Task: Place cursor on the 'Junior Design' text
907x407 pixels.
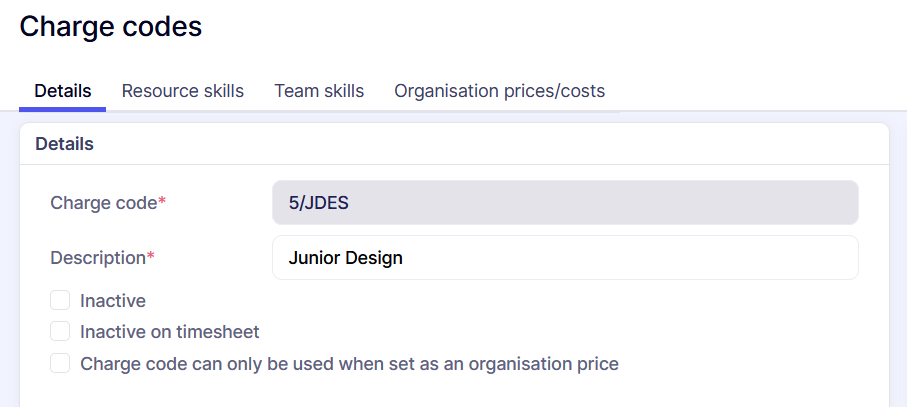Action: click(x=345, y=258)
